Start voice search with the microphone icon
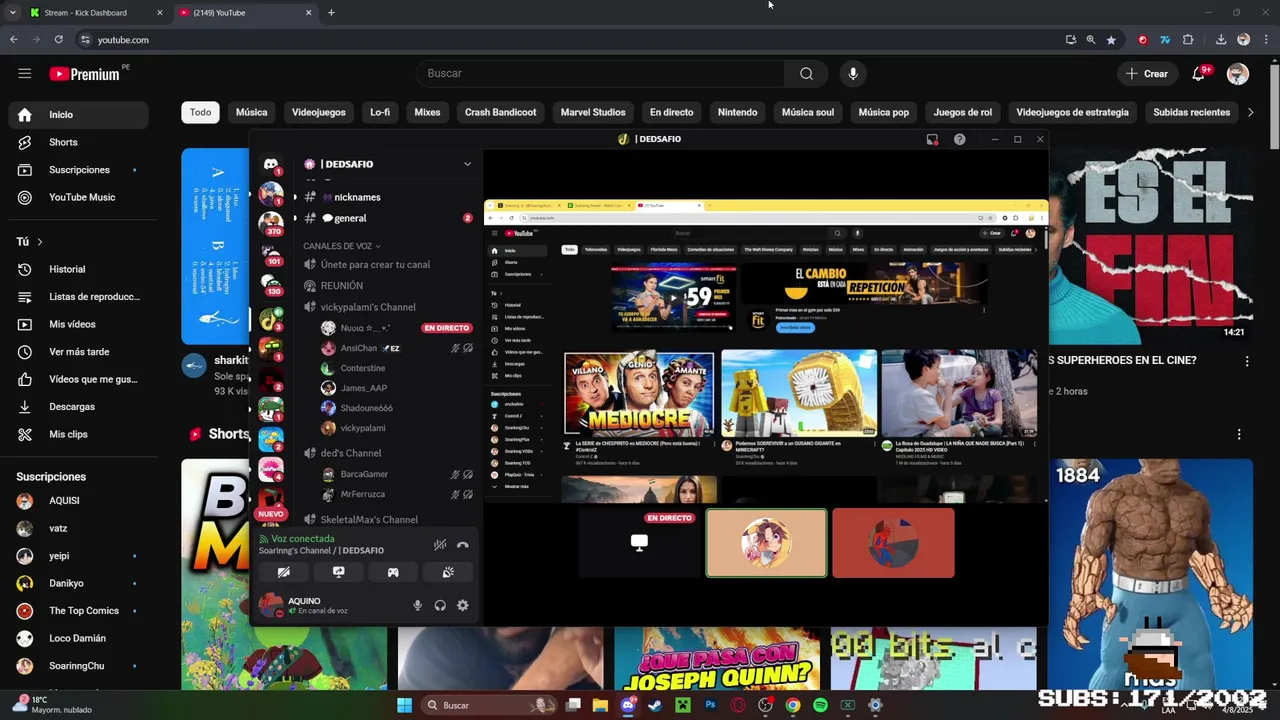Image resolution: width=1280 pixels, height=720 pixels. coord(853,73)
